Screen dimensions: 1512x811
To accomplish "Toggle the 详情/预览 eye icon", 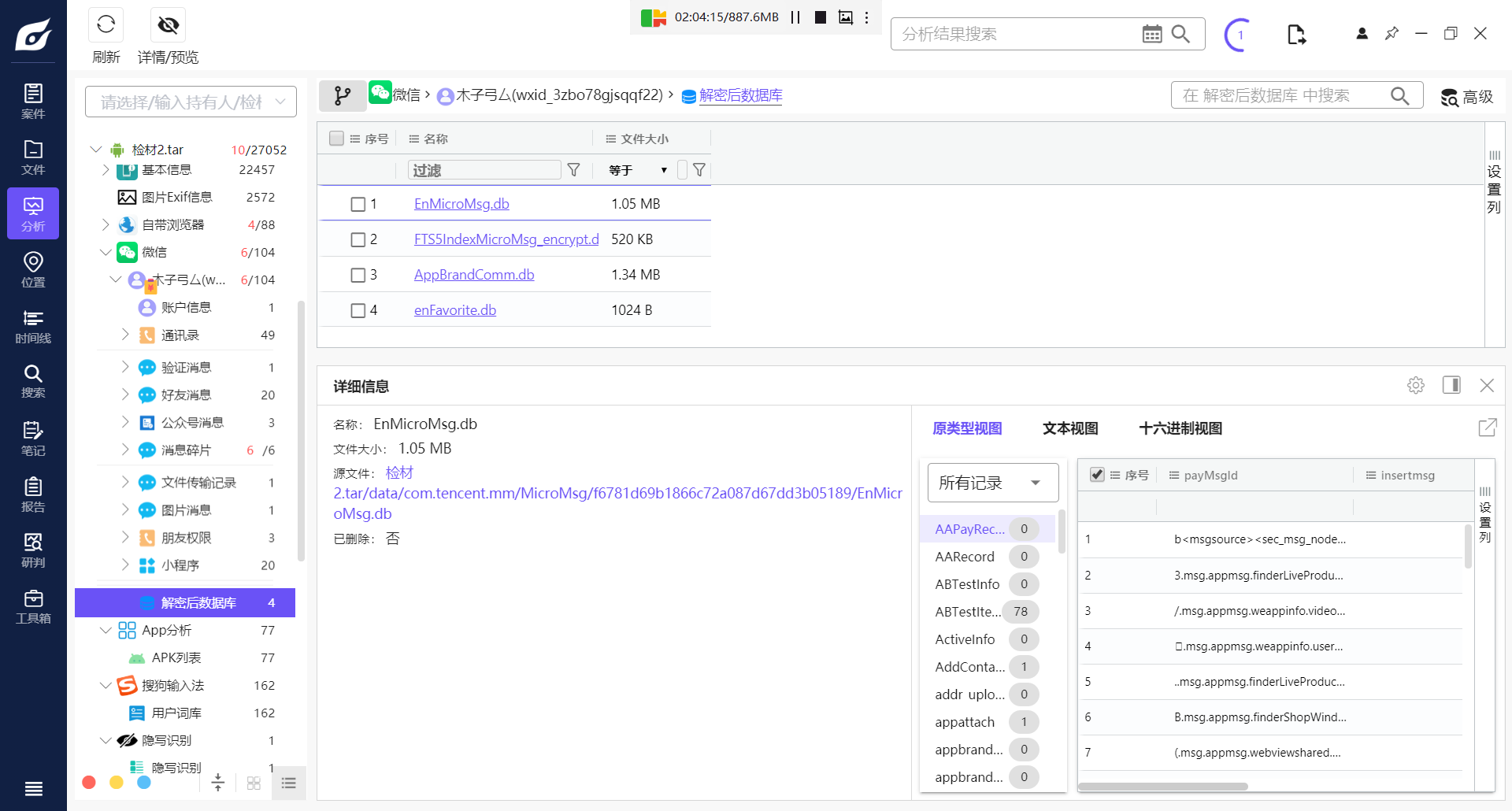I will pos(168,25).
